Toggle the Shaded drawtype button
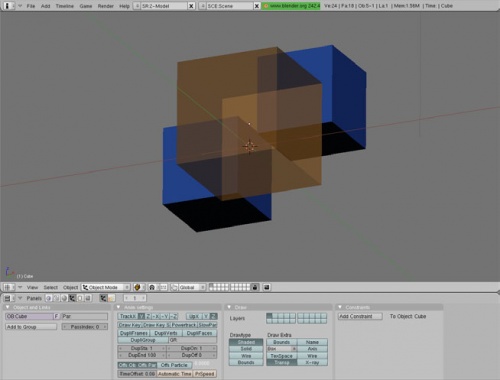This screenshot has width=500, height=380. 246,342
